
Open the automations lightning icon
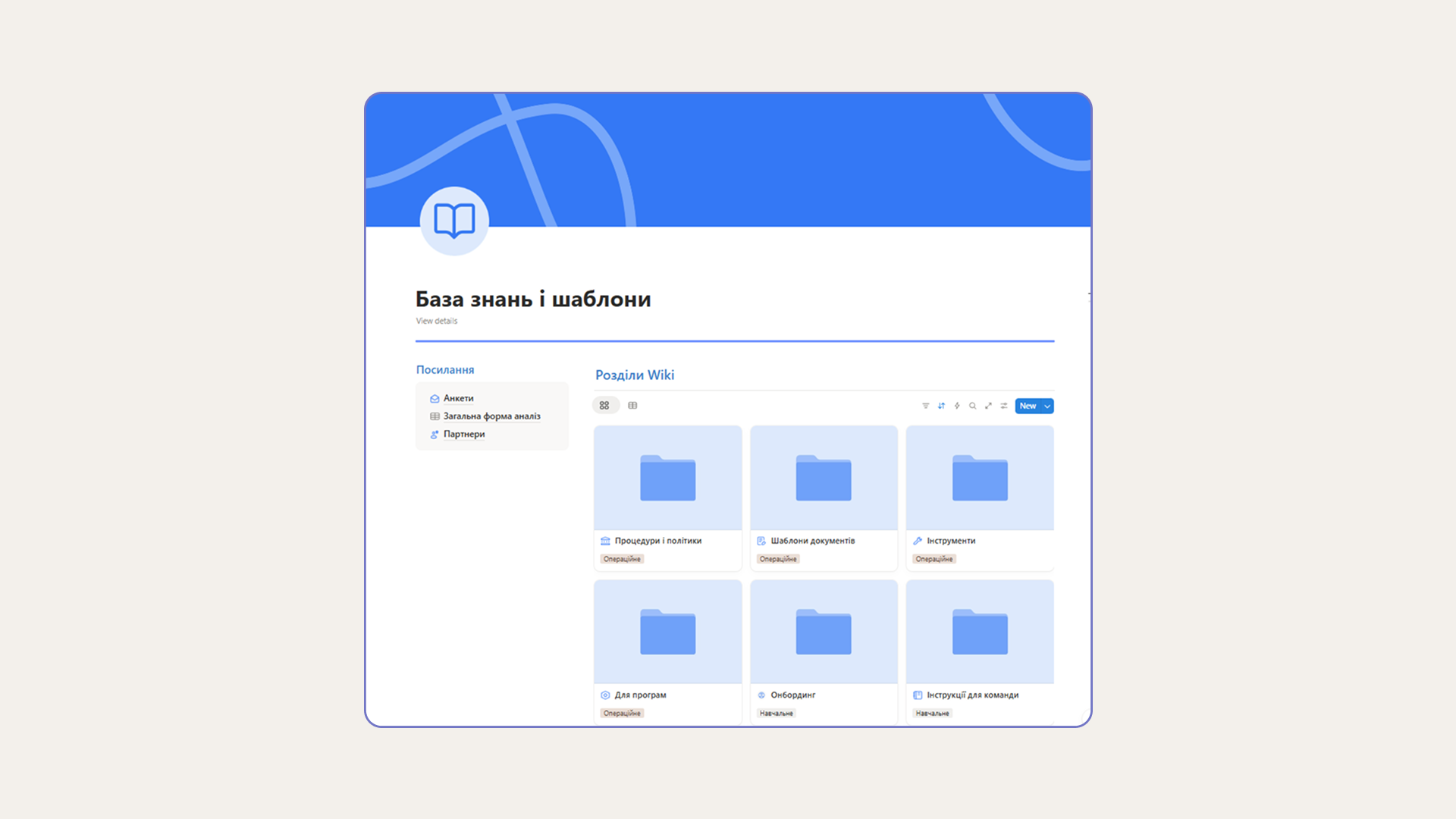[957, 406]
